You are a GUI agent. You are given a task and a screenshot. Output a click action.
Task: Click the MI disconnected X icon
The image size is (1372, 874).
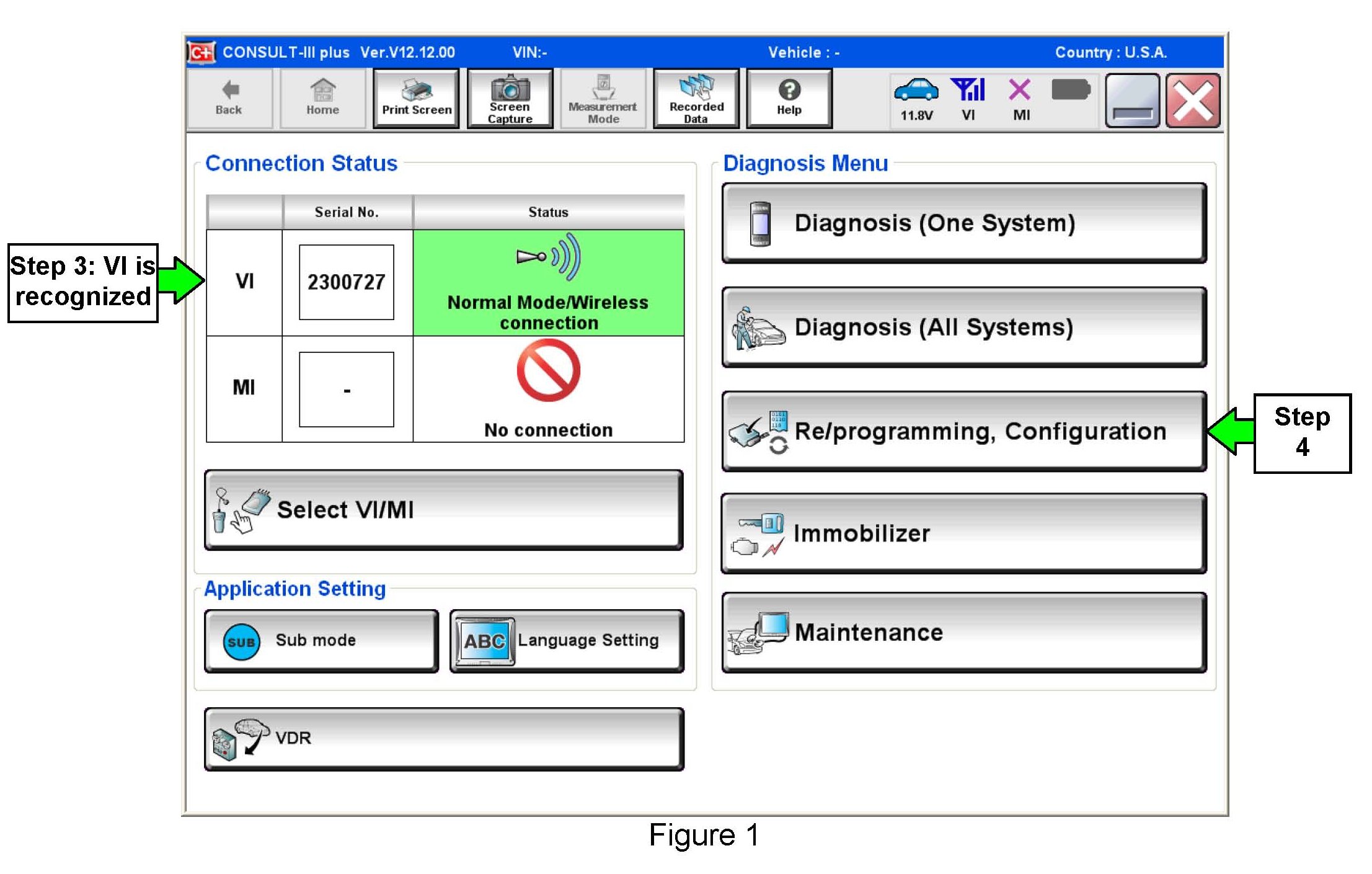click(1019, 91)
